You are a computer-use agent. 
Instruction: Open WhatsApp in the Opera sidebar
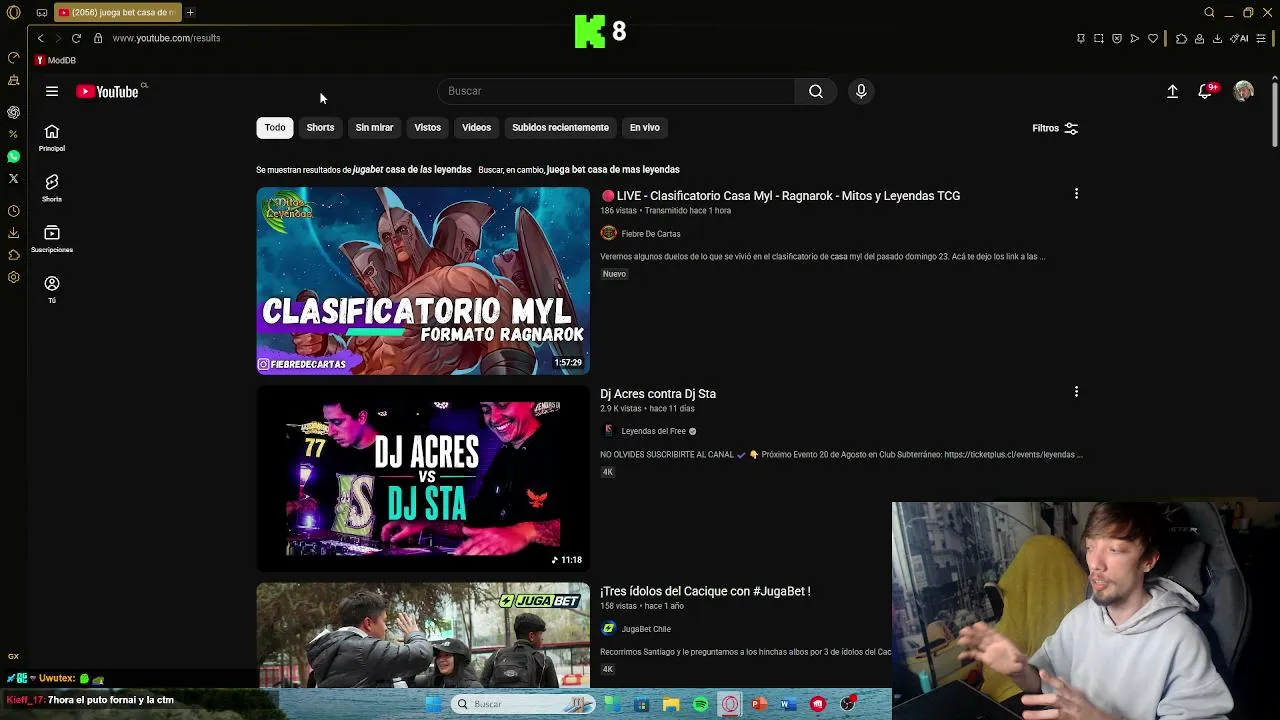pyautogui.click(x=13, y=156)
